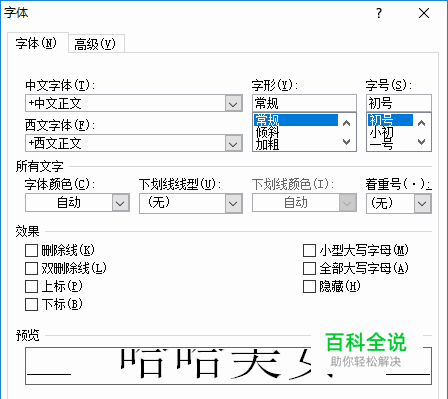
Task: Expand the 中文字体 dropdown arrow
Action: [x=233, y=104]
